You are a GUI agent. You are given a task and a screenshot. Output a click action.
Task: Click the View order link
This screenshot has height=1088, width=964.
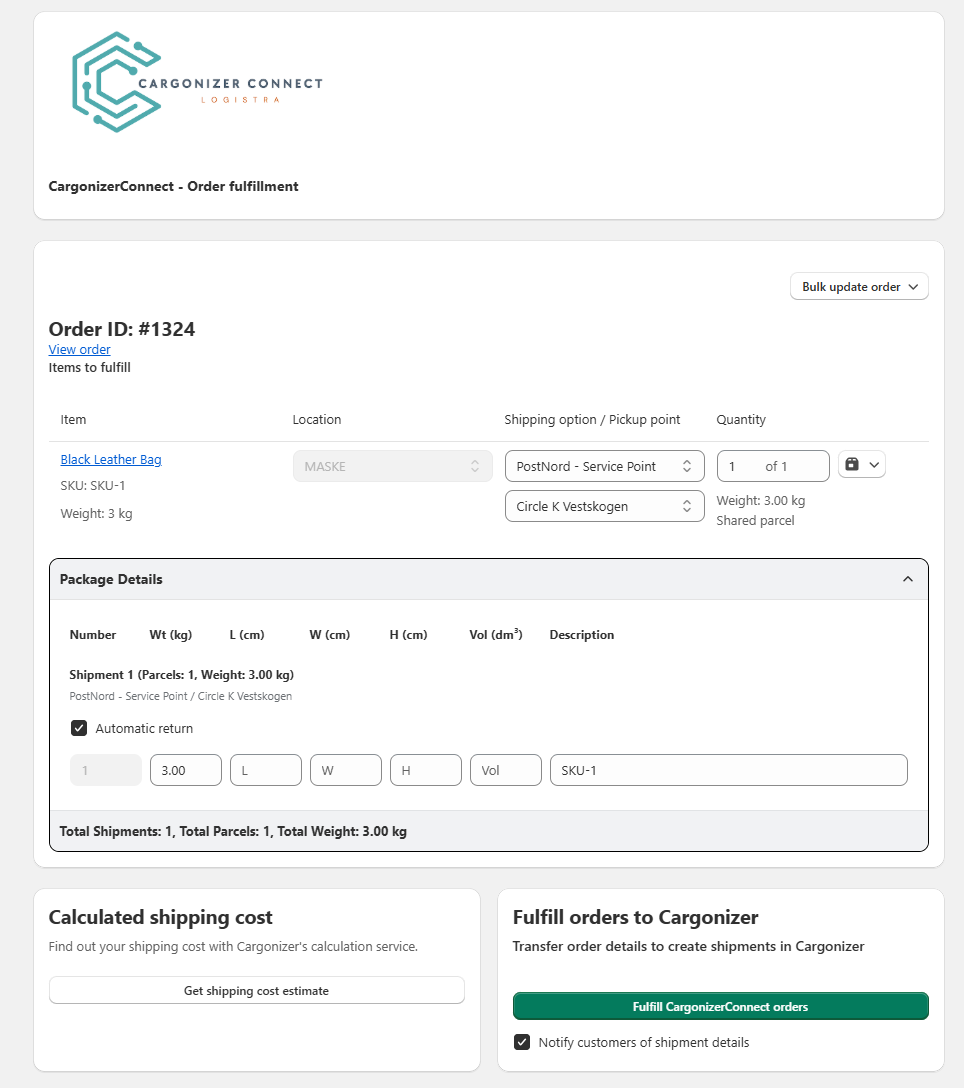point(80,349)
